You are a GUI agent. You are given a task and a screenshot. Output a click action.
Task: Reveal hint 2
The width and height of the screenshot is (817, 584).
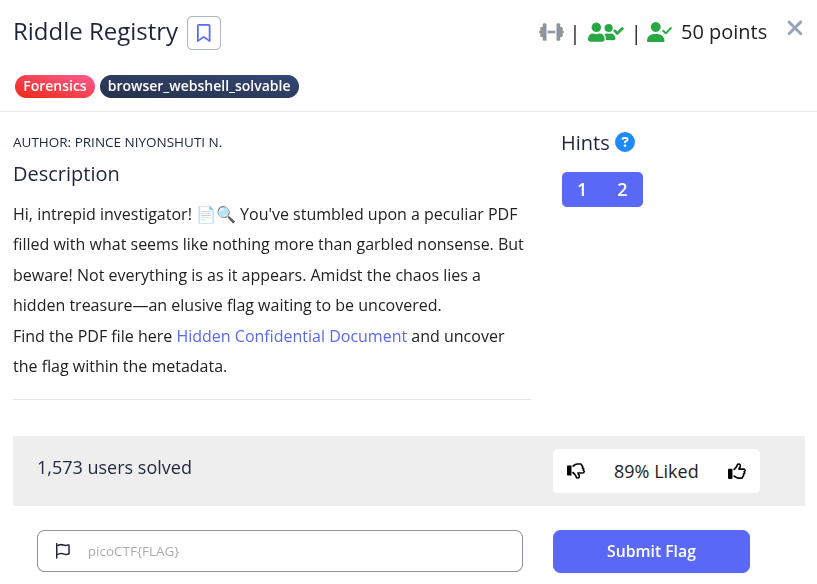[x=622, y=190]
